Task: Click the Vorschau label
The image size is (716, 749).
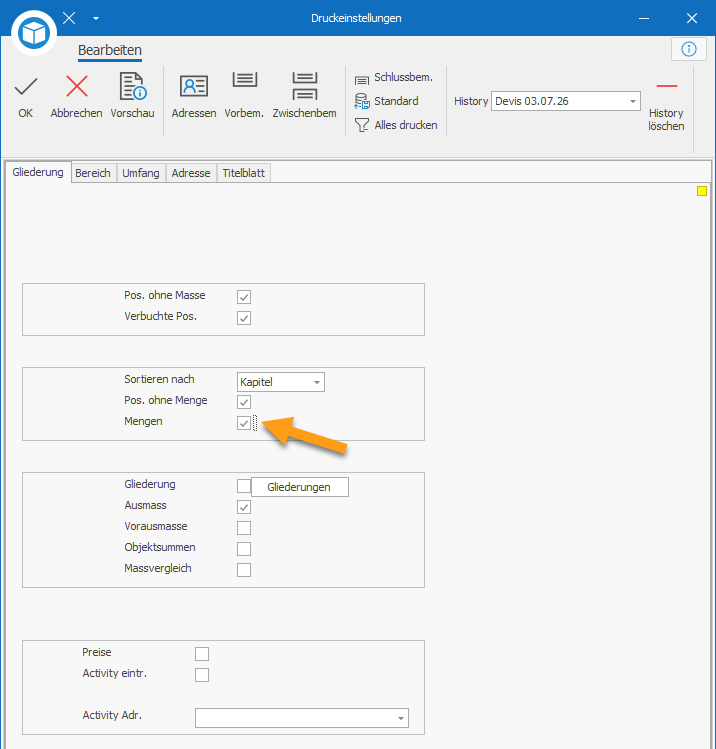Action: [132, 113]
